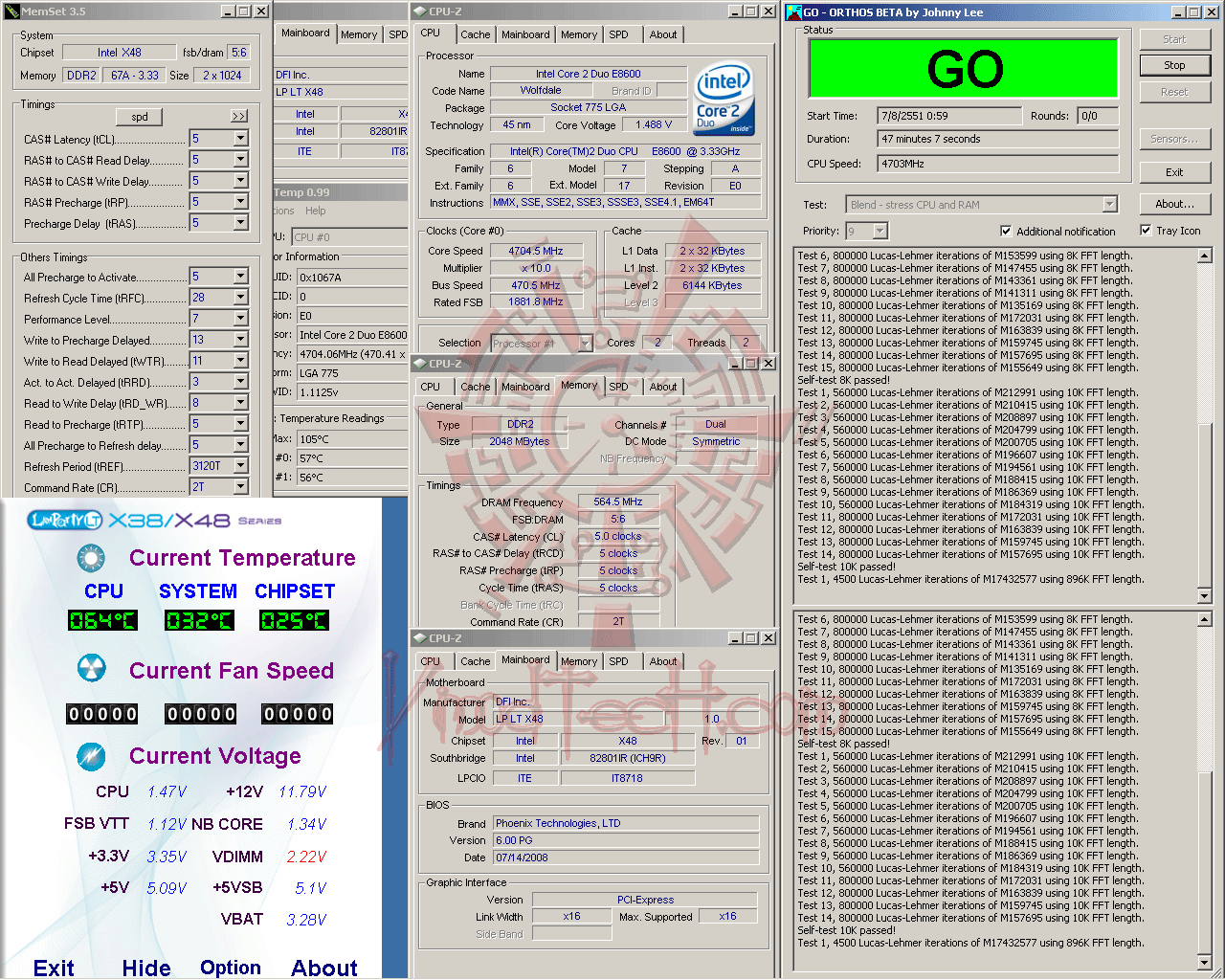Click the Core Speed 4704.5 MHz value

[536, 251]
